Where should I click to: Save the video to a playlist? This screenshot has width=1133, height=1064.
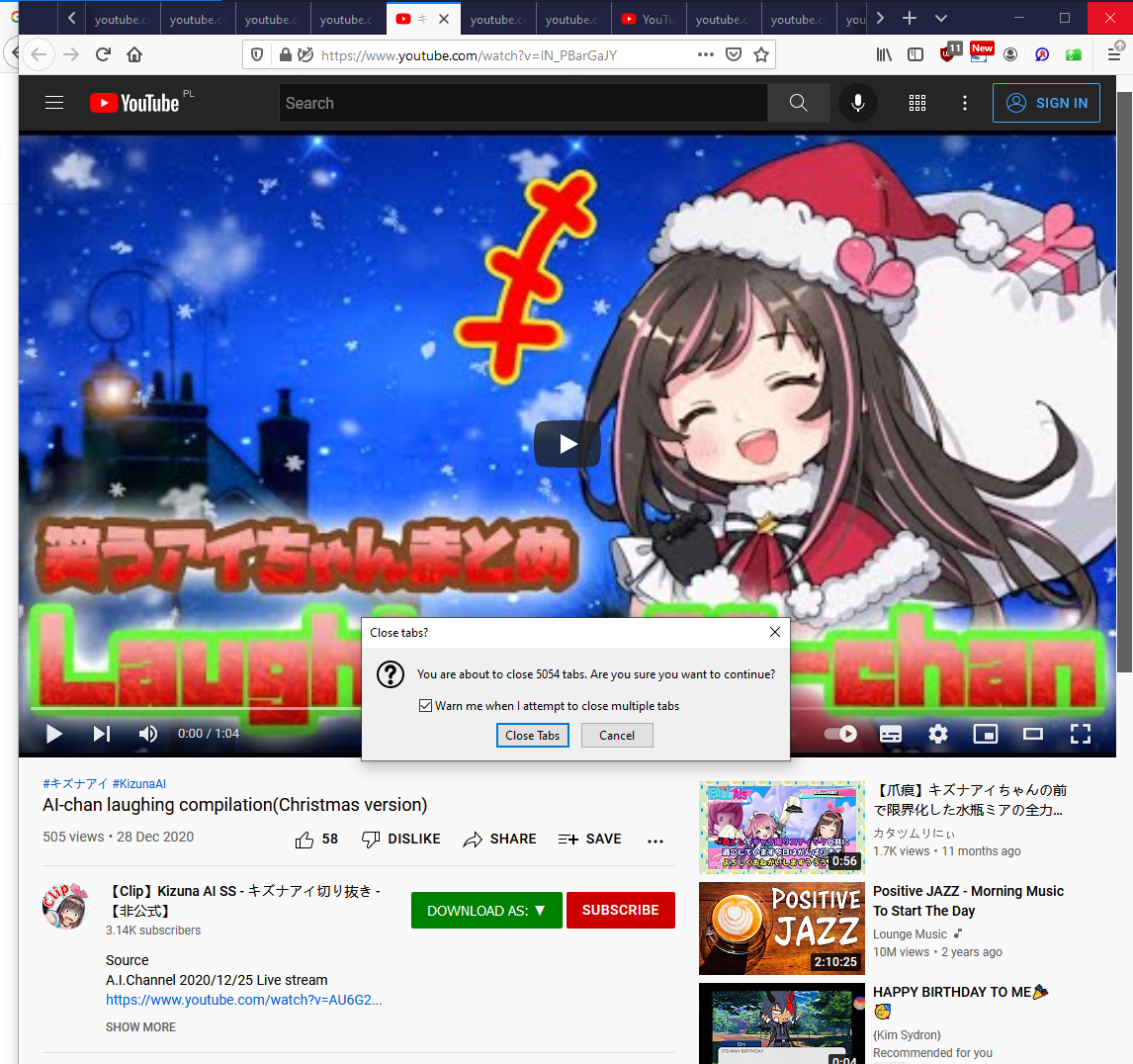(589, 840)
